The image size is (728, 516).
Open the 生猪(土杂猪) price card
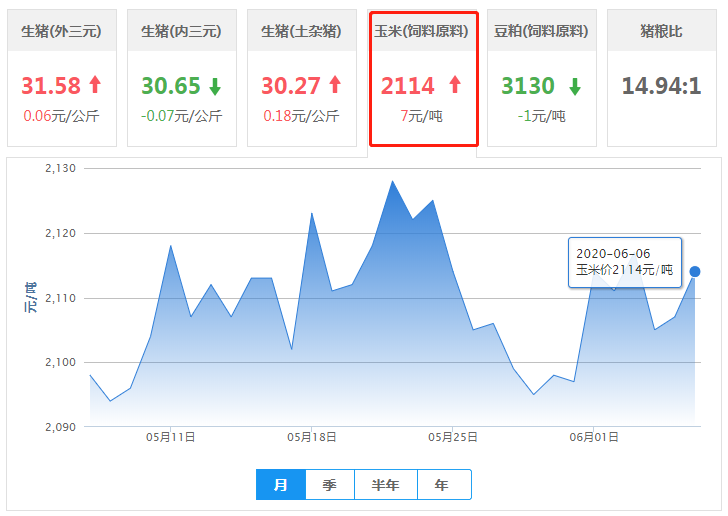pyautogui.click(x=302, y=78)
